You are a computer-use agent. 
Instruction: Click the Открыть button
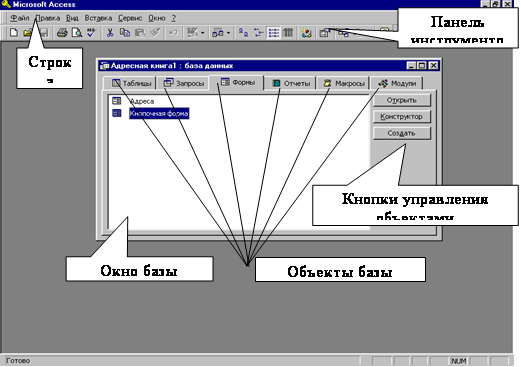402,100
